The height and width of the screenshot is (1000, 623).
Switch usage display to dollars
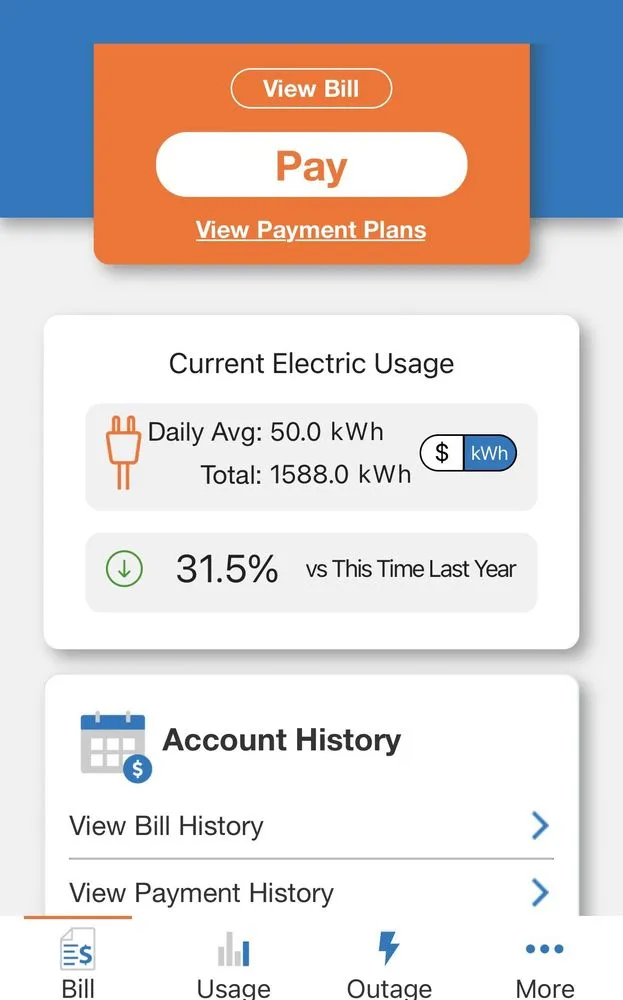(x=442, y=453)
